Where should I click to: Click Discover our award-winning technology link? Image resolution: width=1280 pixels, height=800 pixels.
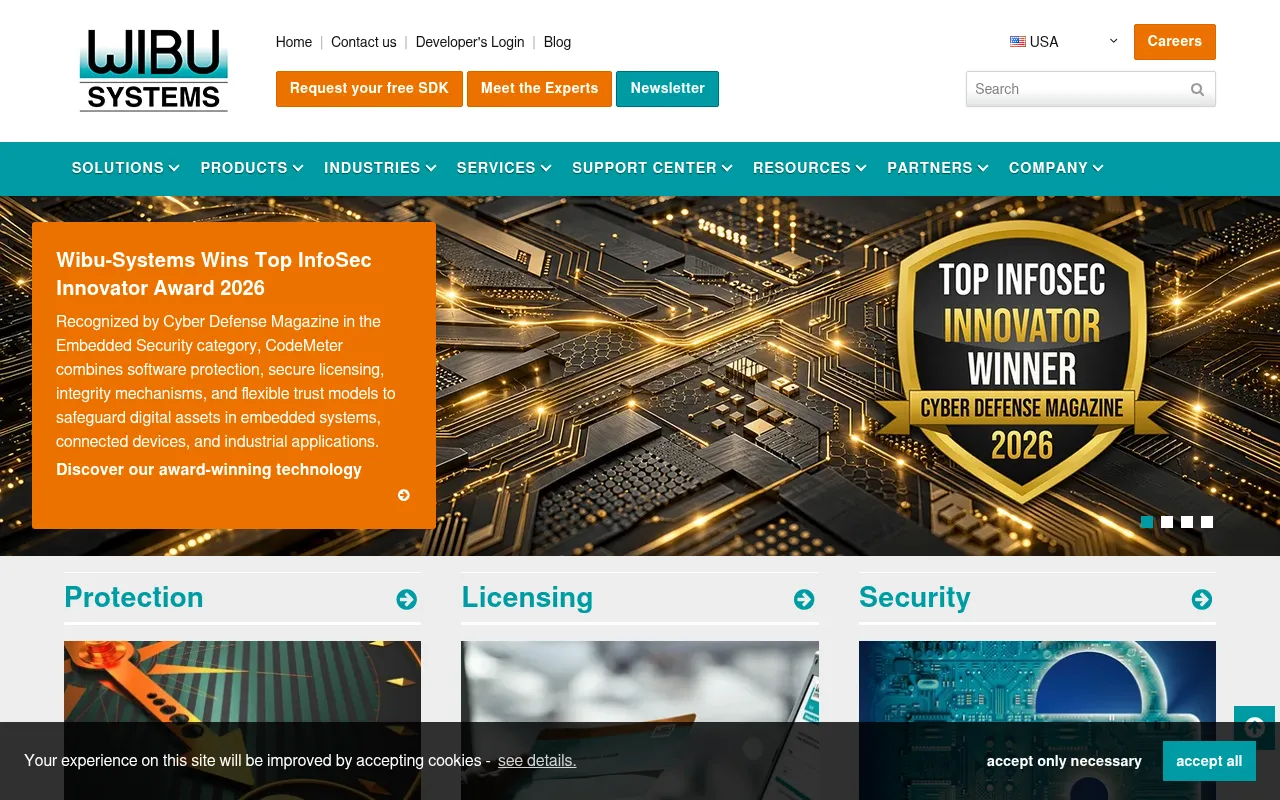(209, 470)
